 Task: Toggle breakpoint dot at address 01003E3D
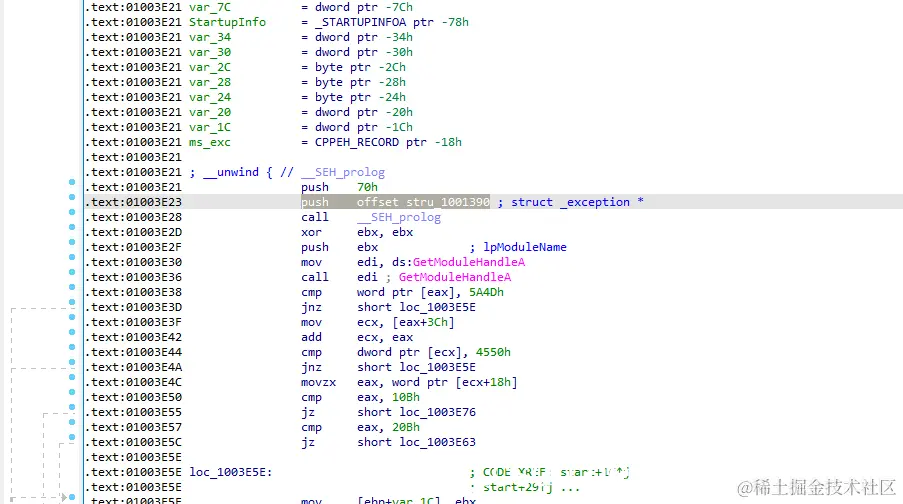(x=72, y=302)
